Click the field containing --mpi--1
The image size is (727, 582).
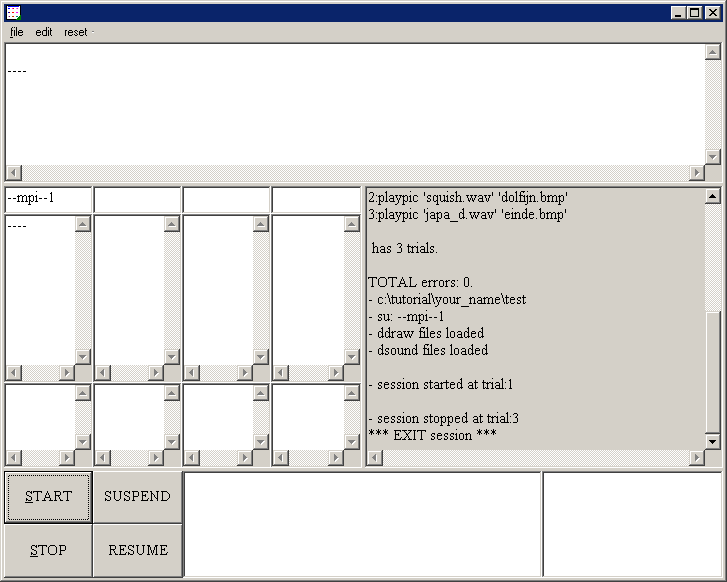48,200
